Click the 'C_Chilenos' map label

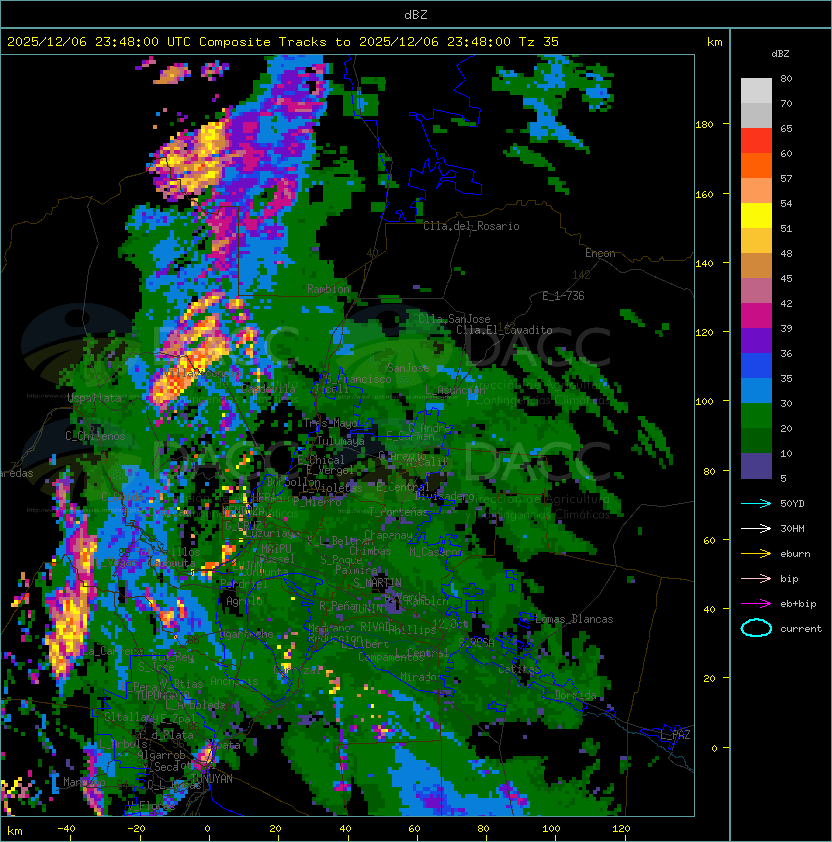[95, 436]
